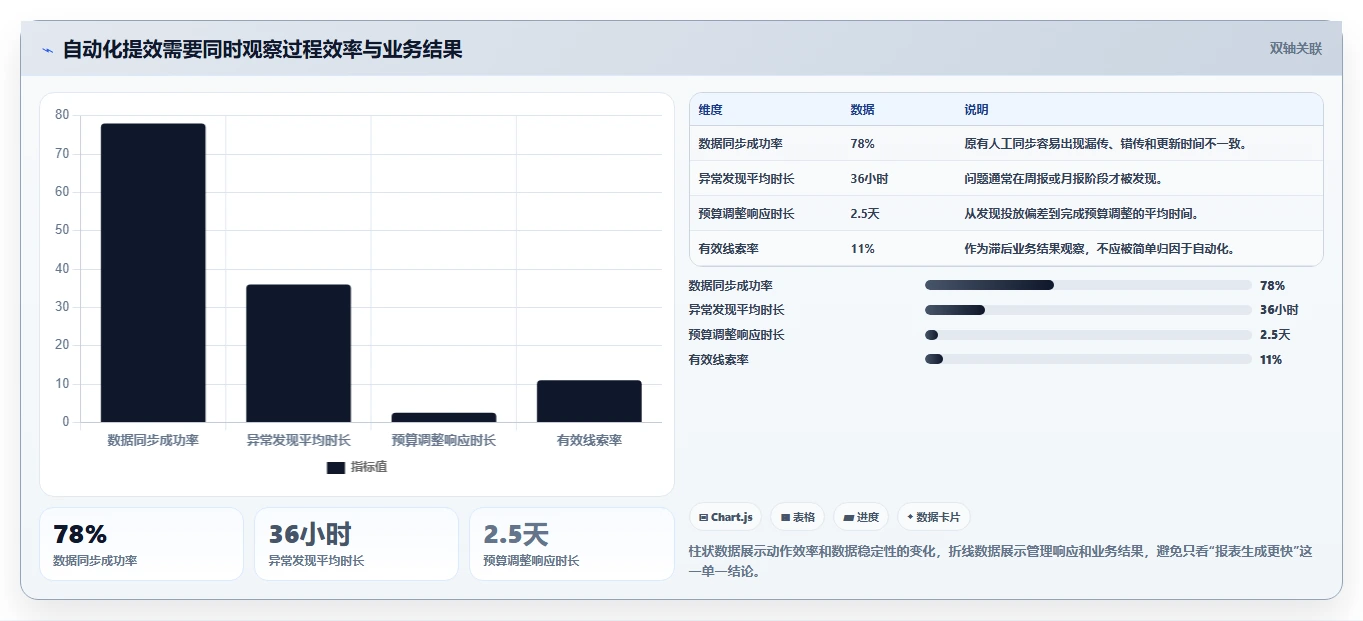Click the 有效线索率 cell in the table

pos(728,249)
